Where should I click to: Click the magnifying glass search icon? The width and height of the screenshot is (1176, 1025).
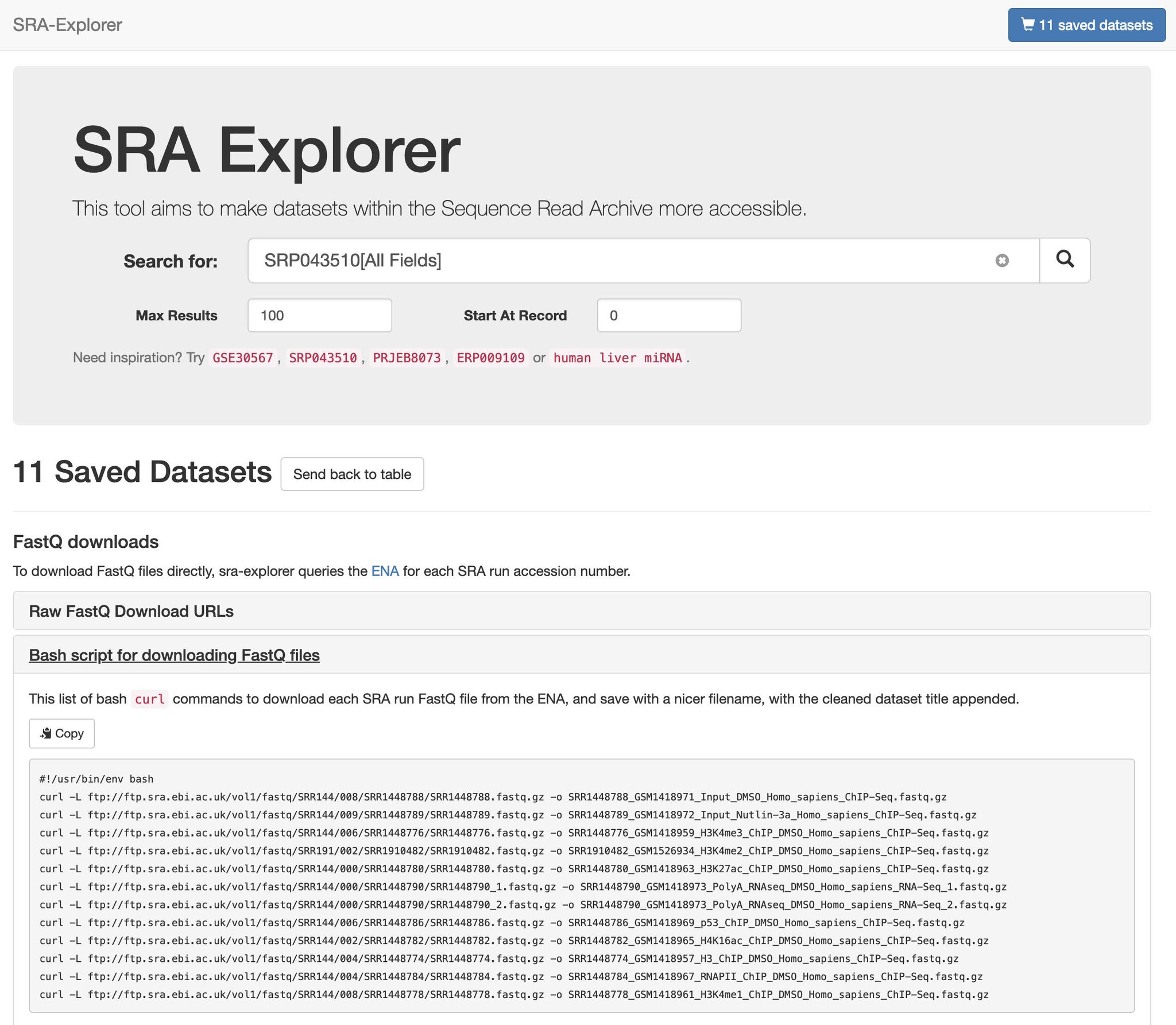1065,260
